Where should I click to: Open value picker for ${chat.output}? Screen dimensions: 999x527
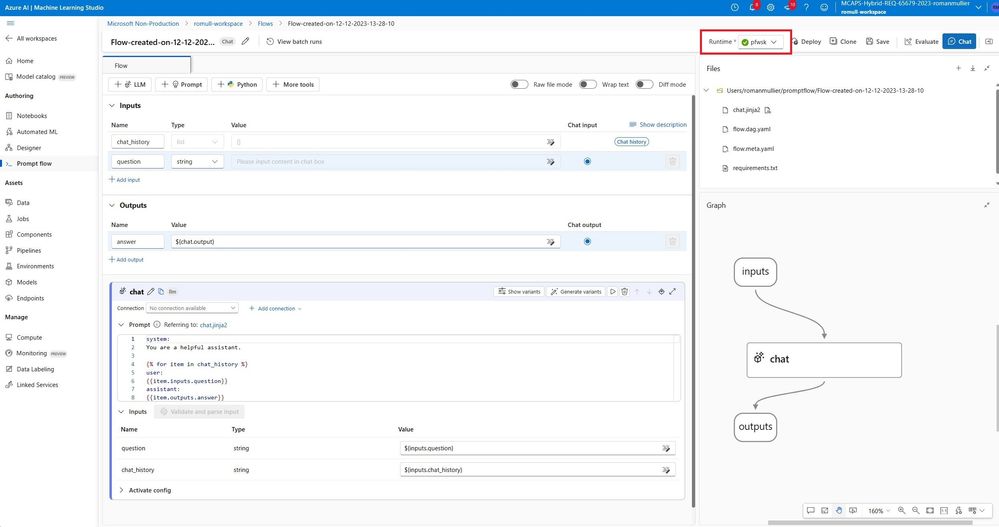[x=550, y=242]
